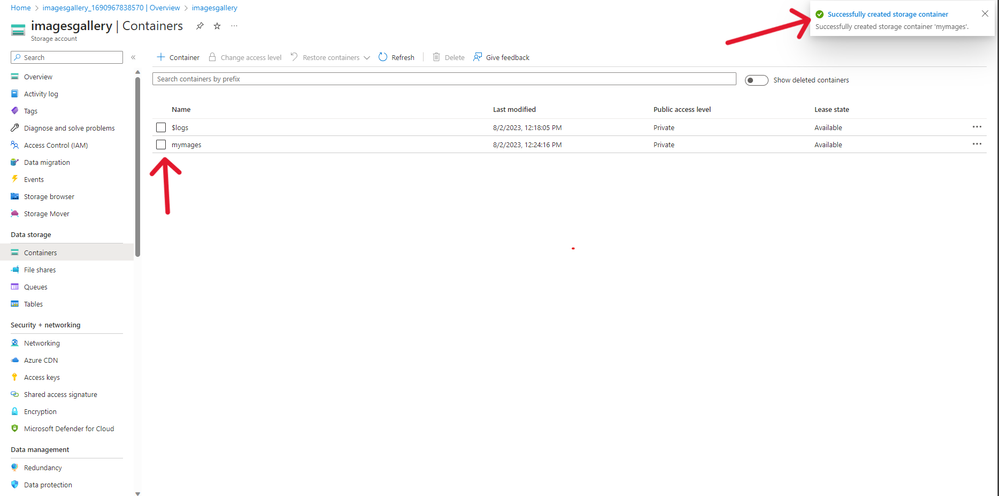This screenshot has height=496, width=999.
Task: Click $logs timestamp 8/2/2023, 12:18:05 PM
Action: point(527,127)
